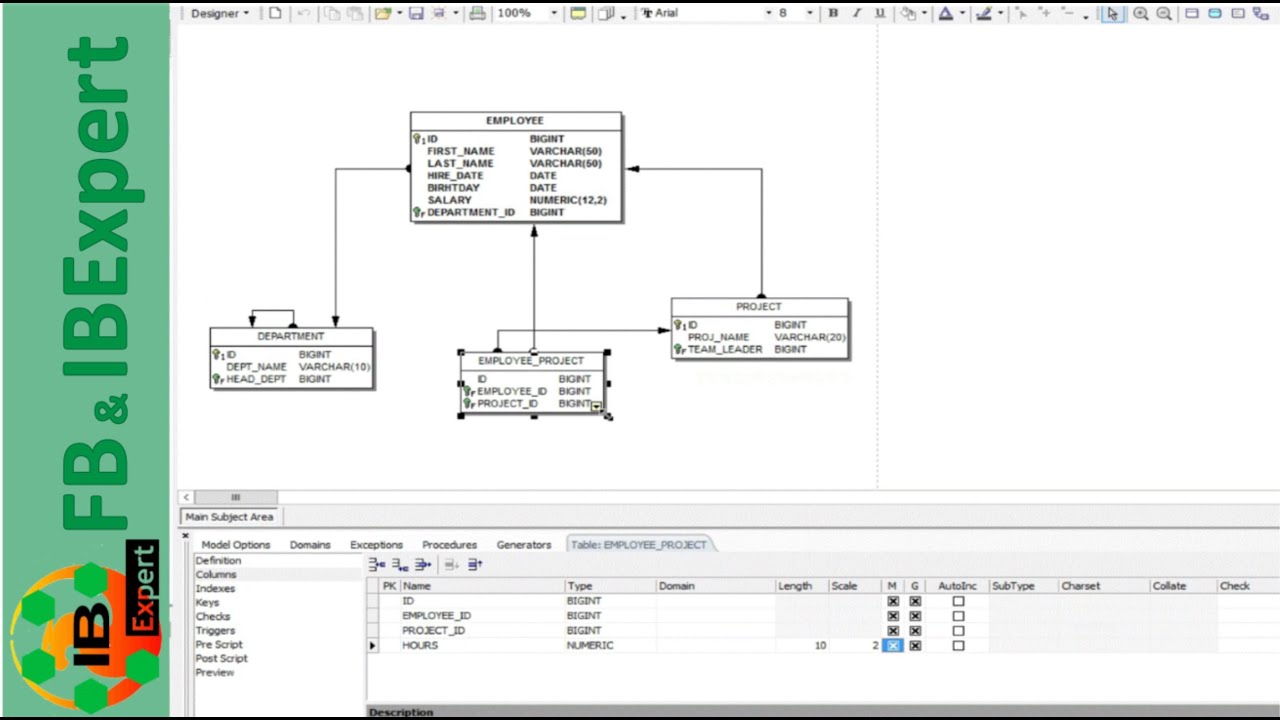Click the move column up icon
This screenshot has width=1280, height=720.
pyautogui.click(x=475, y=565)
